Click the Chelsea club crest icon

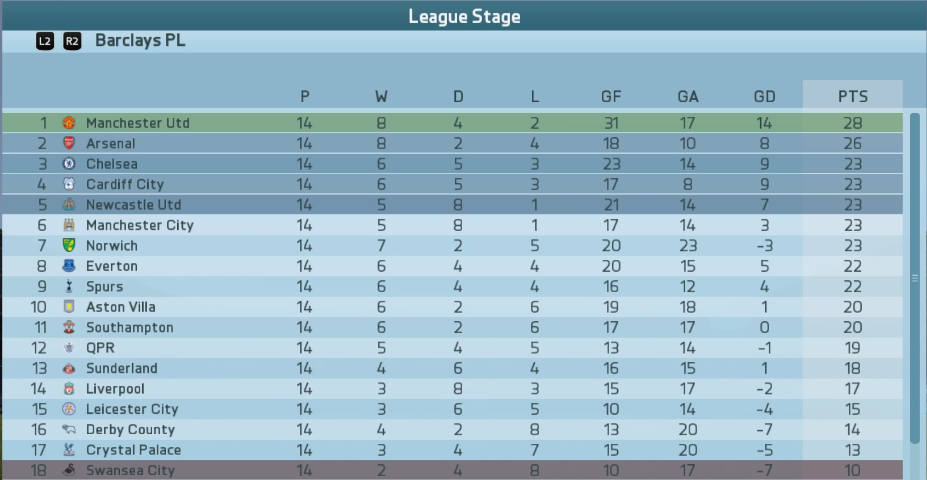(69, 164)
